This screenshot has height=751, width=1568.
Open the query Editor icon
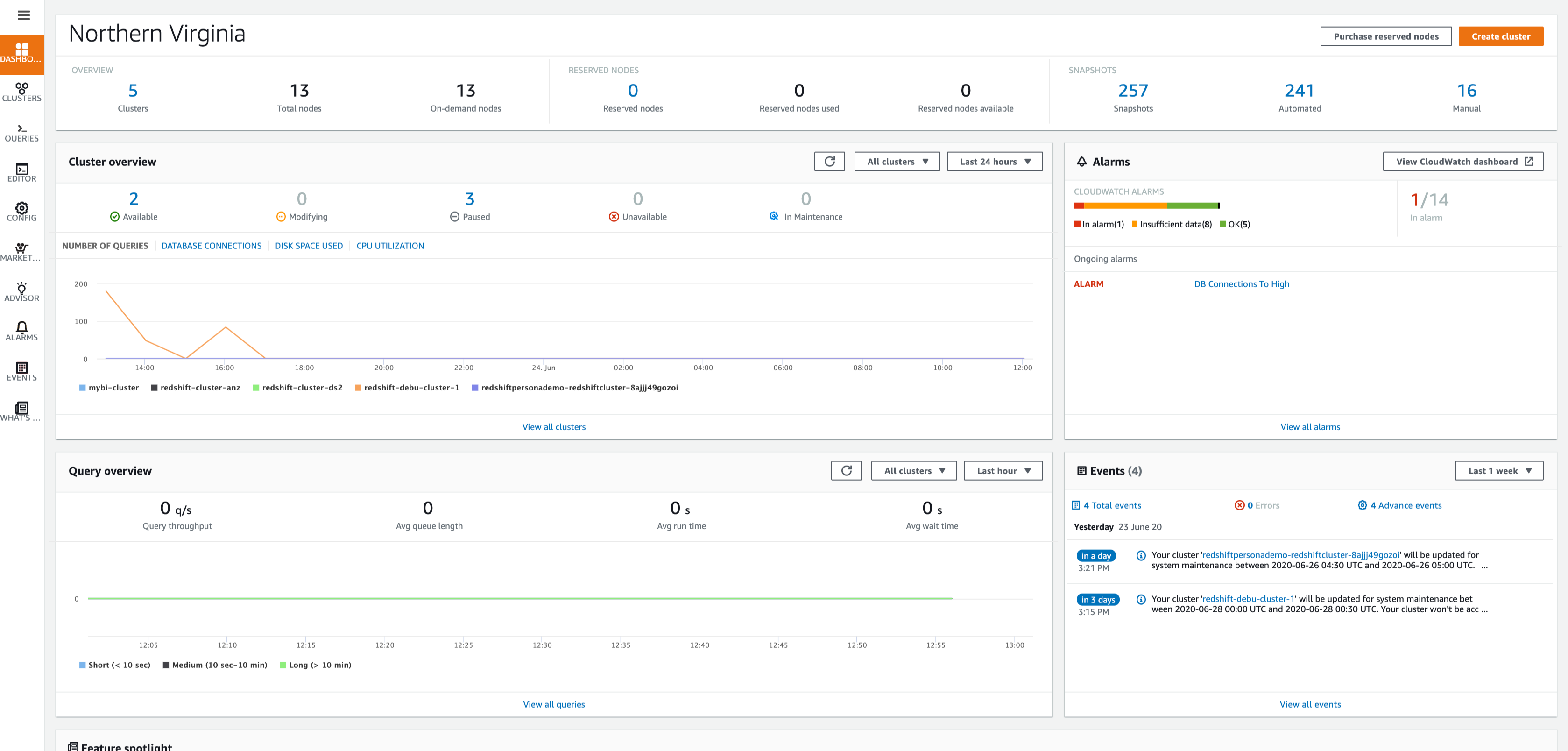(22, 172)
